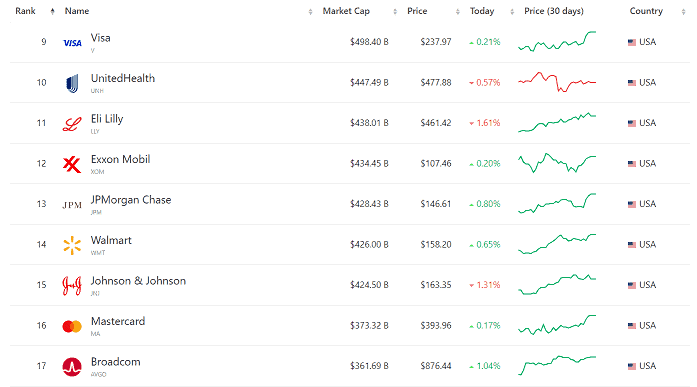Viewport: 697px width, 387px height.
Task: Click the Eli Lilly script logo
Action: [72, 124]
